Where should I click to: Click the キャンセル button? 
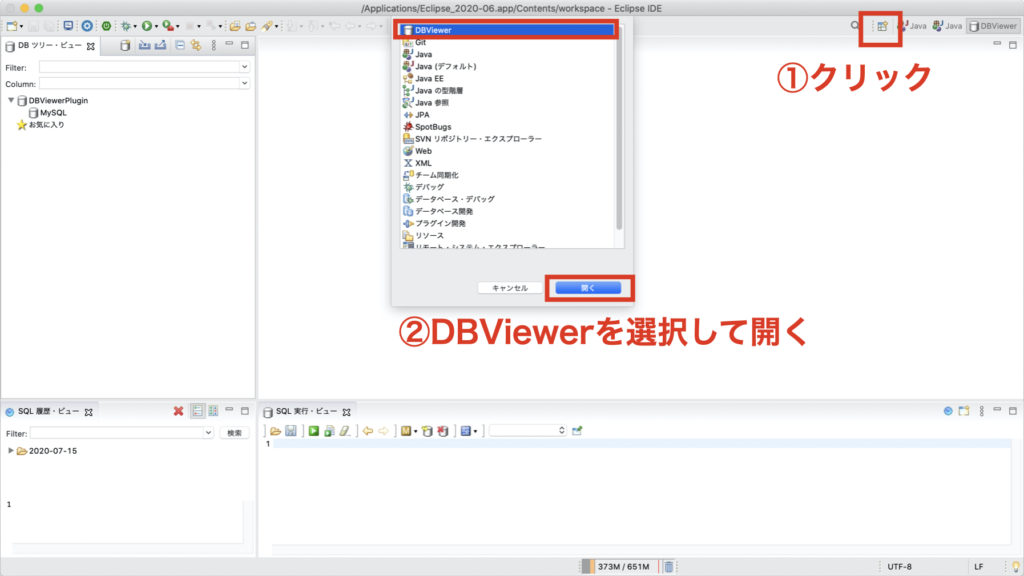pyautogui.click(x=509, y=288)
